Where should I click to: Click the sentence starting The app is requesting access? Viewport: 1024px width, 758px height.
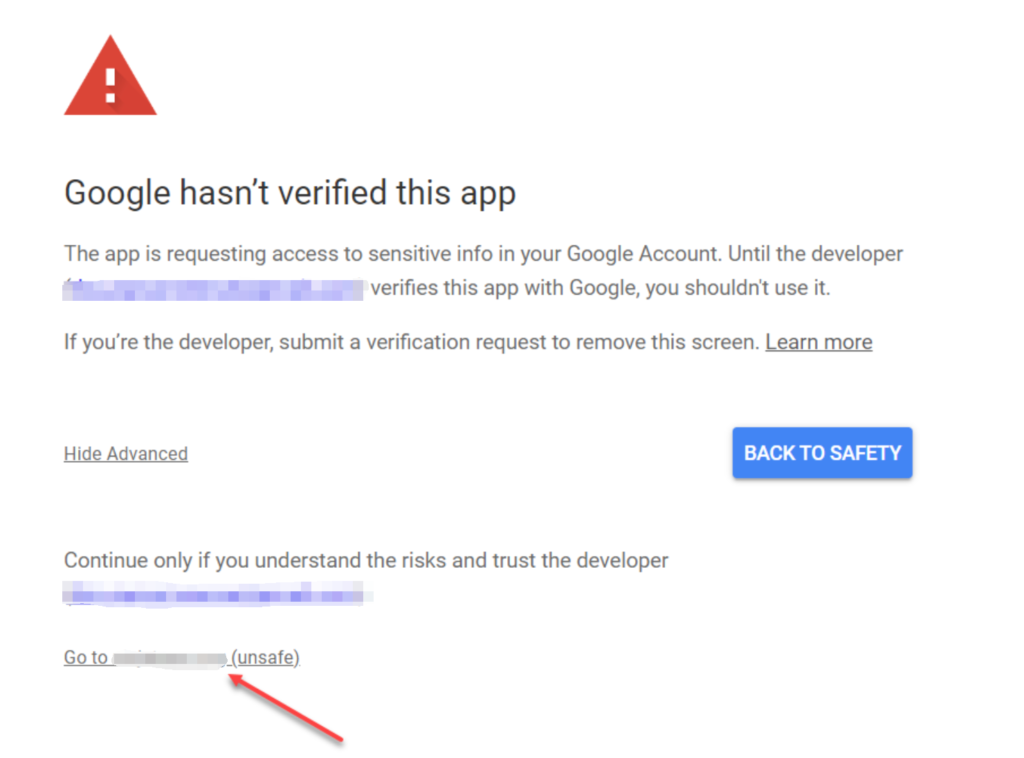coord(483,270)
